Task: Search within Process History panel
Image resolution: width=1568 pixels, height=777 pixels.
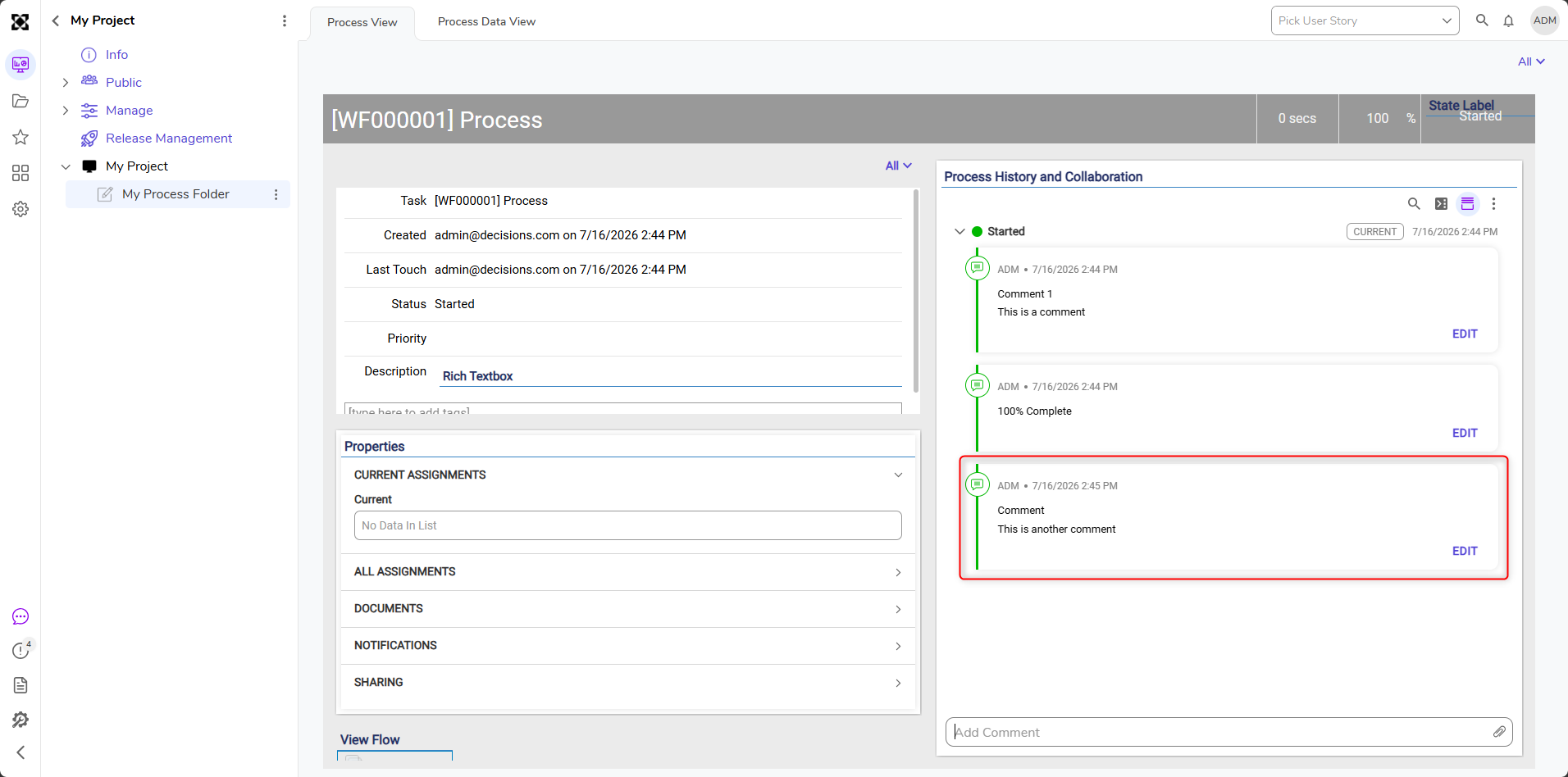Action: [x=1414, y=203]
